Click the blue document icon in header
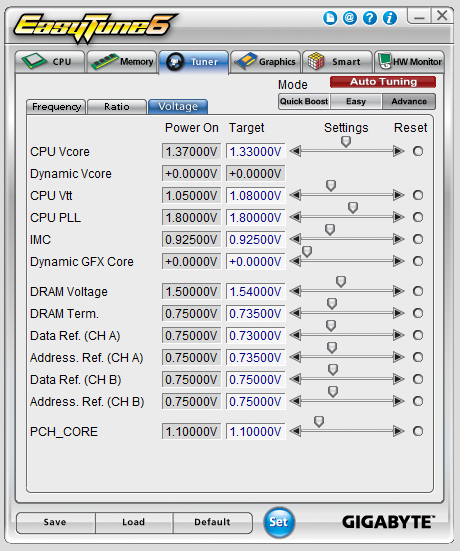This screenshot has width=460, height=551. tap(330, 18)
